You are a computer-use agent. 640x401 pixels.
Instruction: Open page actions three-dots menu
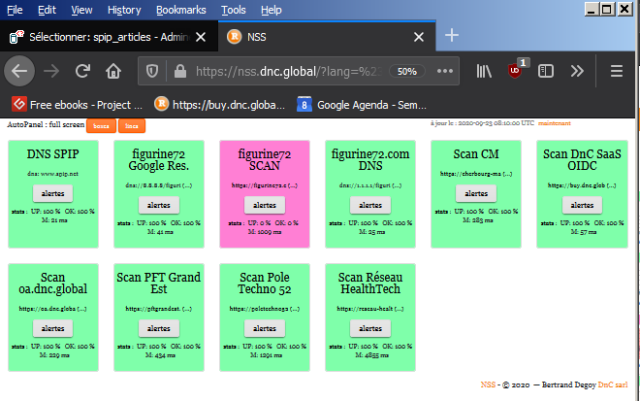coord(444,71)
